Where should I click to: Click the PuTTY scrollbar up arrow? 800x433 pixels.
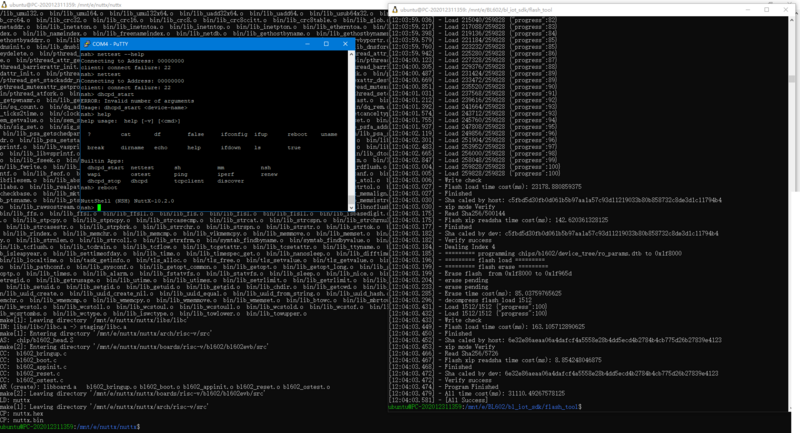coord(351,54)
